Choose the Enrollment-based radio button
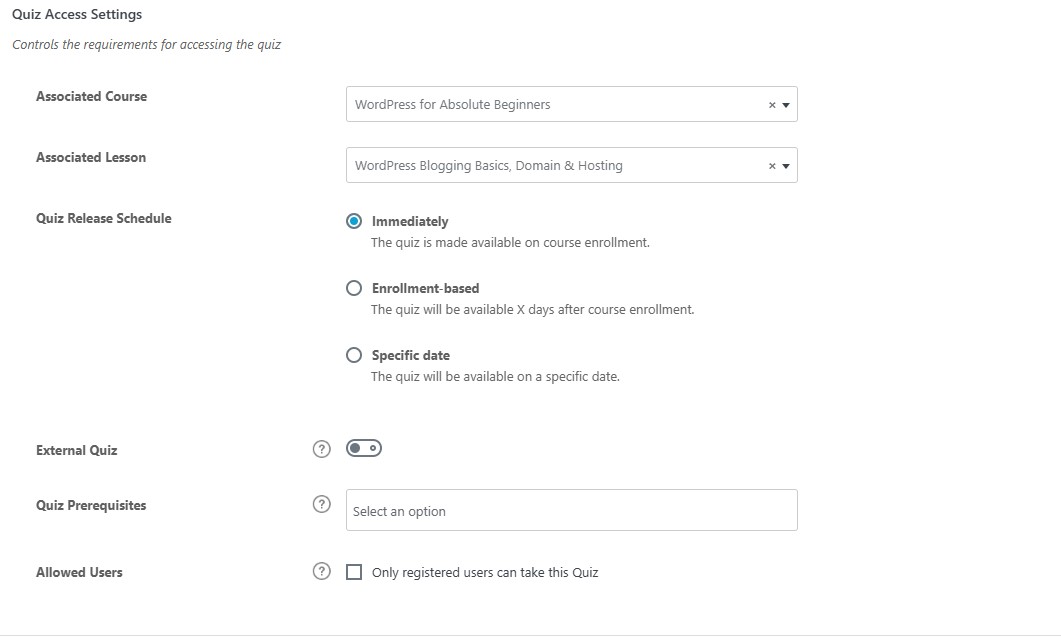 354,288
